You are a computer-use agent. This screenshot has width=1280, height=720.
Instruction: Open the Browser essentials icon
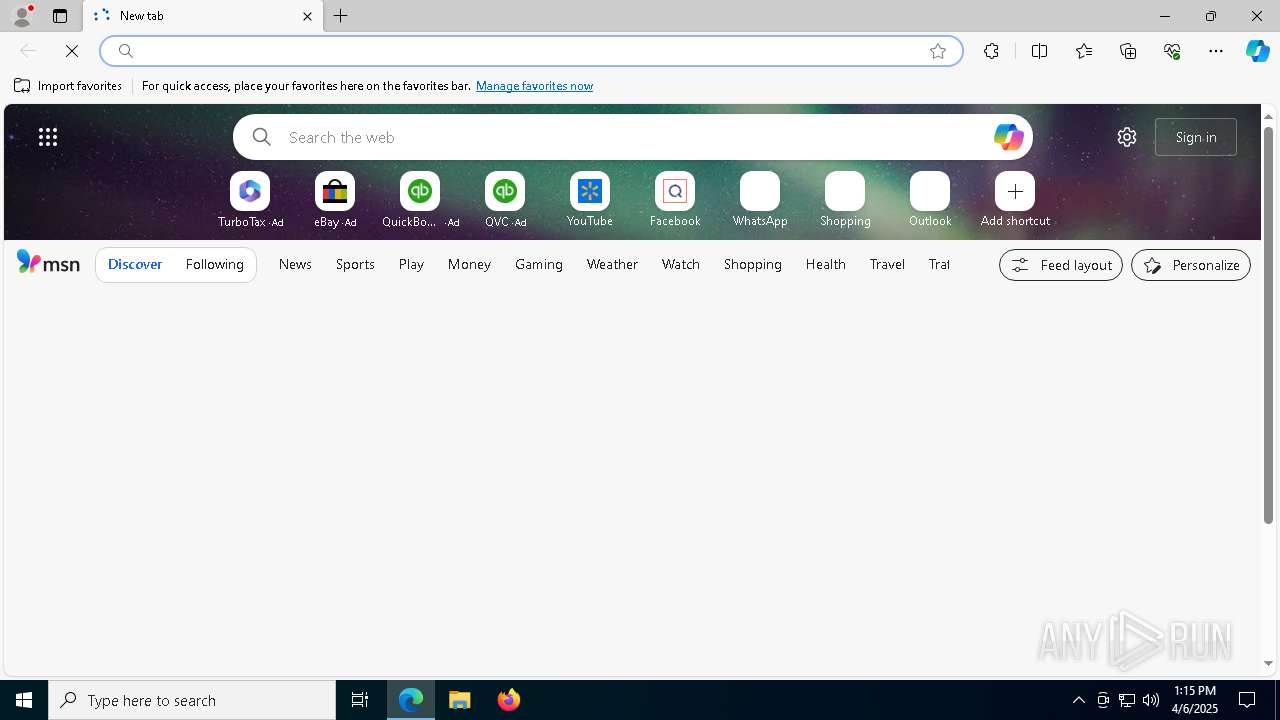point(1172,51)
